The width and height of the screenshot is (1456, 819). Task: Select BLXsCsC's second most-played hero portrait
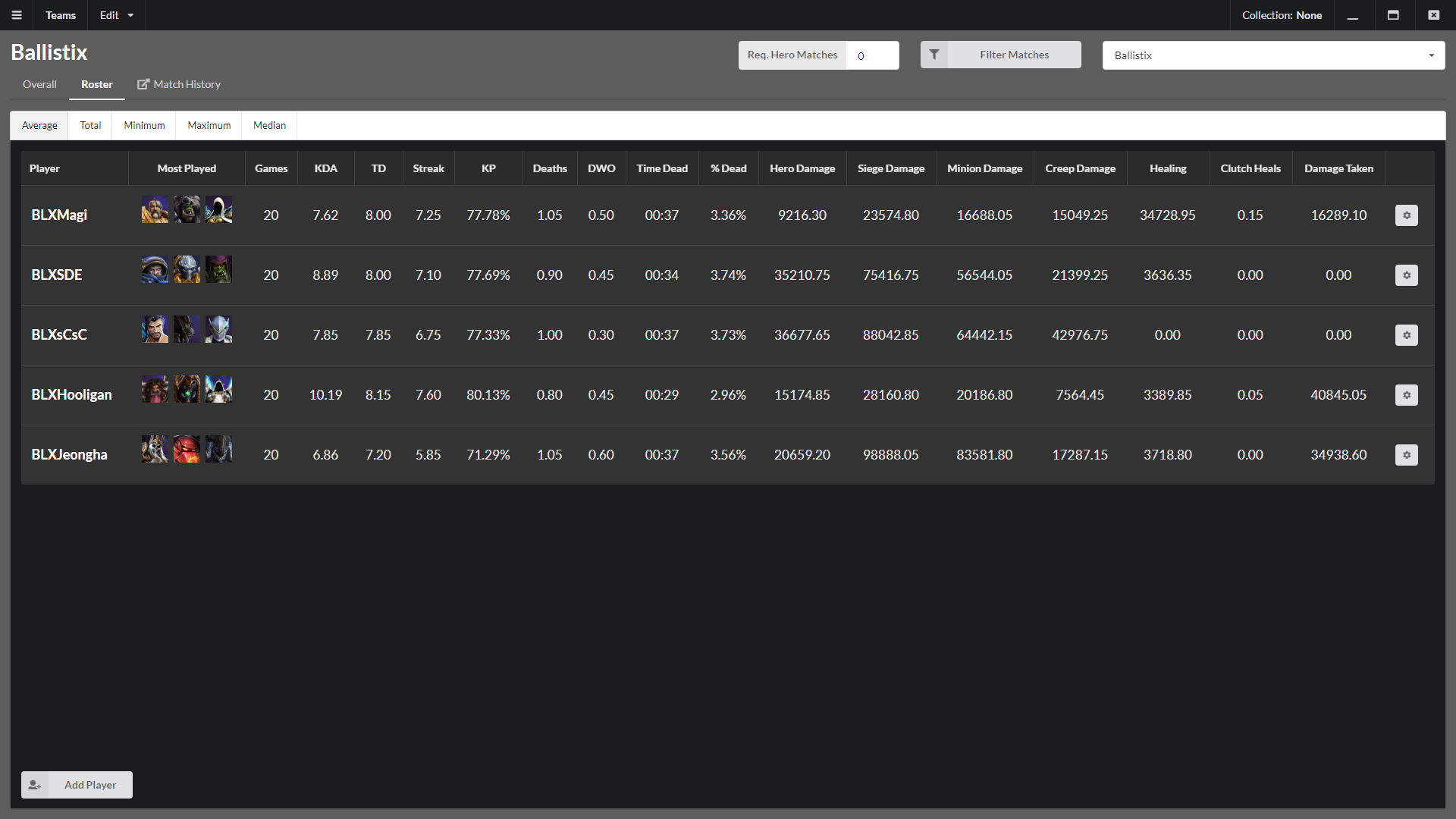click(187, 329)
